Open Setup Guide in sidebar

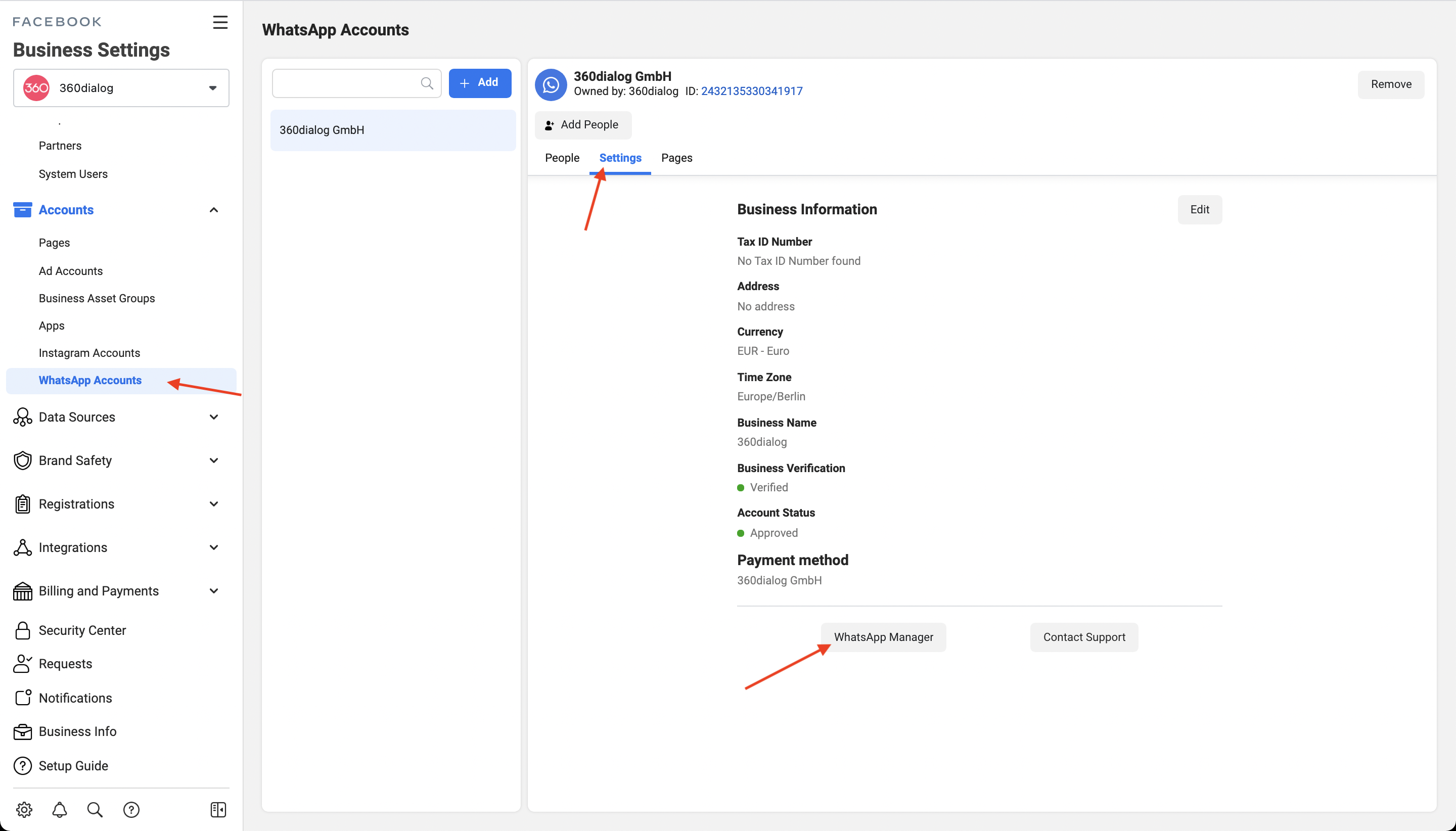click(x=73, y=765)
